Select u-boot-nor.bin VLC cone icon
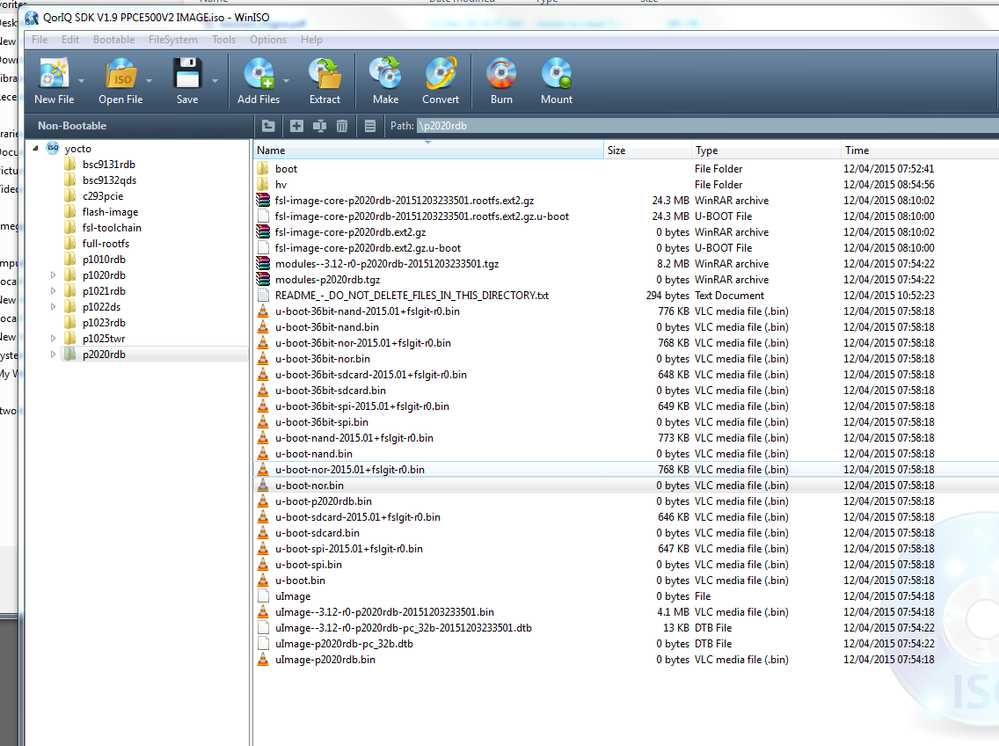The height and width of the screenshot is (746, 999). 262,485
